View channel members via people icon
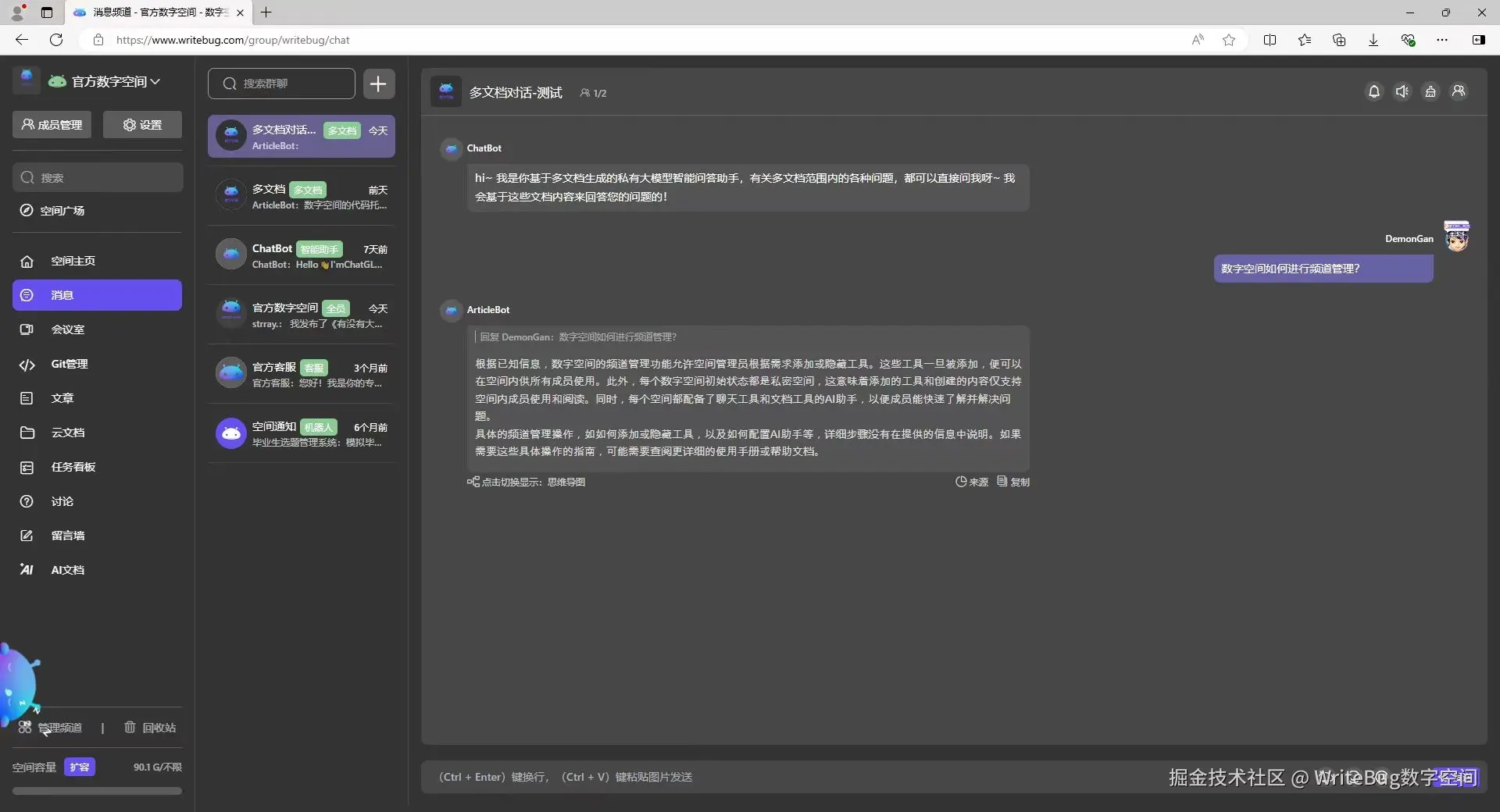 (x=1459, y=91)
